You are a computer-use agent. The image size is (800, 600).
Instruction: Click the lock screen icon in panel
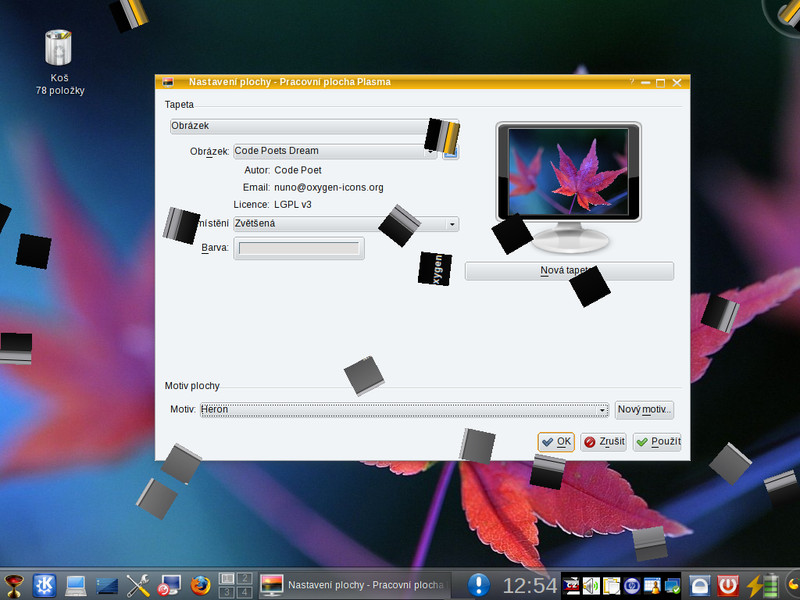(x=700, y=584)
